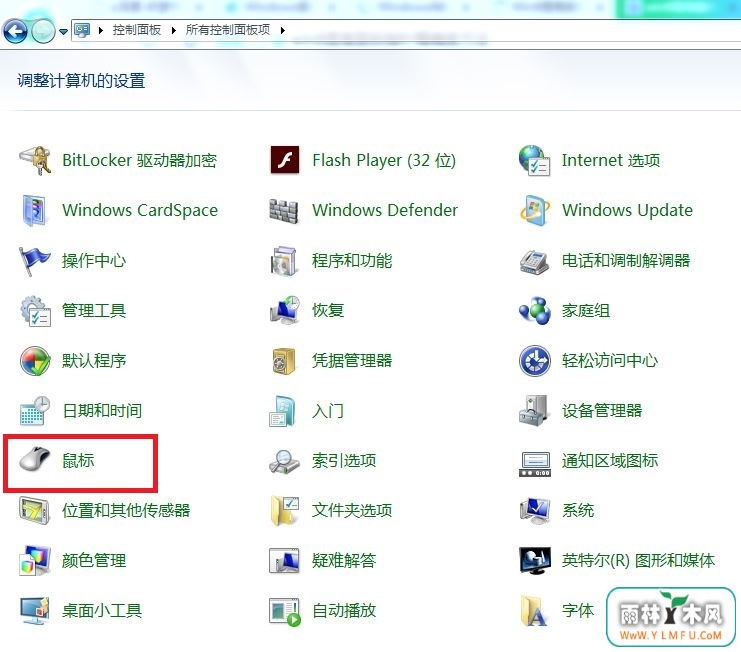
Task: Open 字体 folder icon
Action: 534,611
